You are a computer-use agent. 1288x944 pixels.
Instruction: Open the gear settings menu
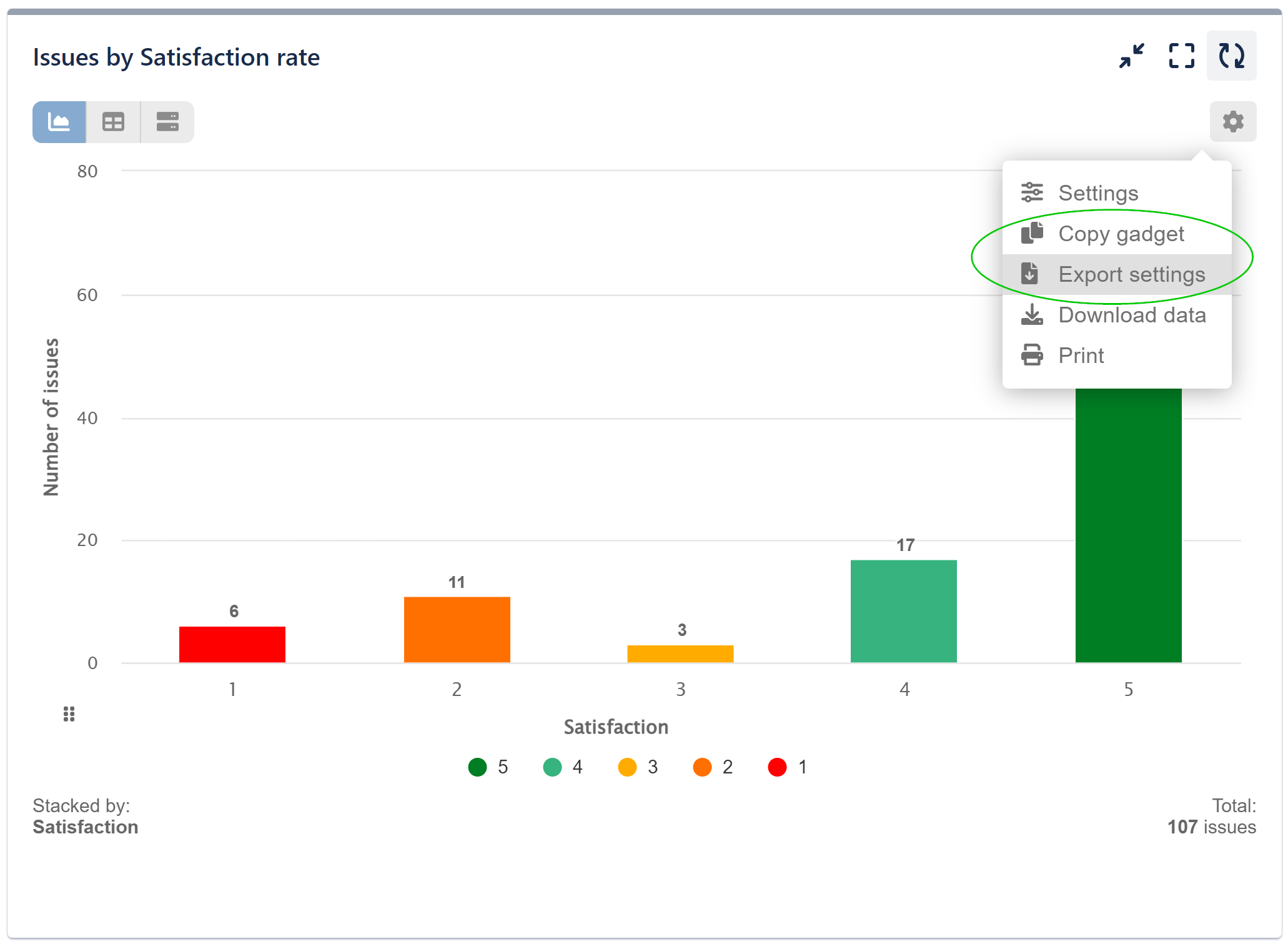tap(1232, 121)
